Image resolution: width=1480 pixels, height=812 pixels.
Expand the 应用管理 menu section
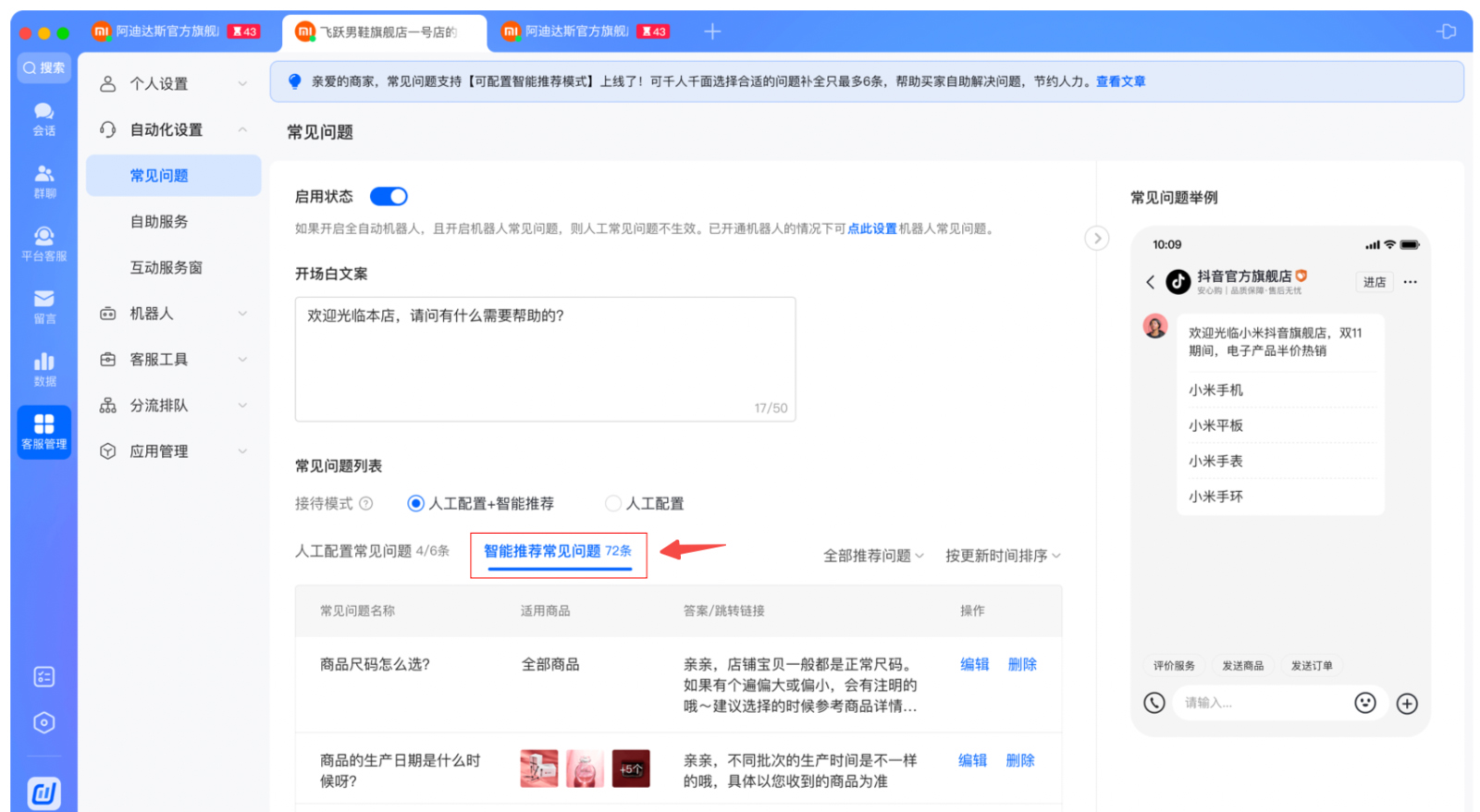tap(174, 451)
